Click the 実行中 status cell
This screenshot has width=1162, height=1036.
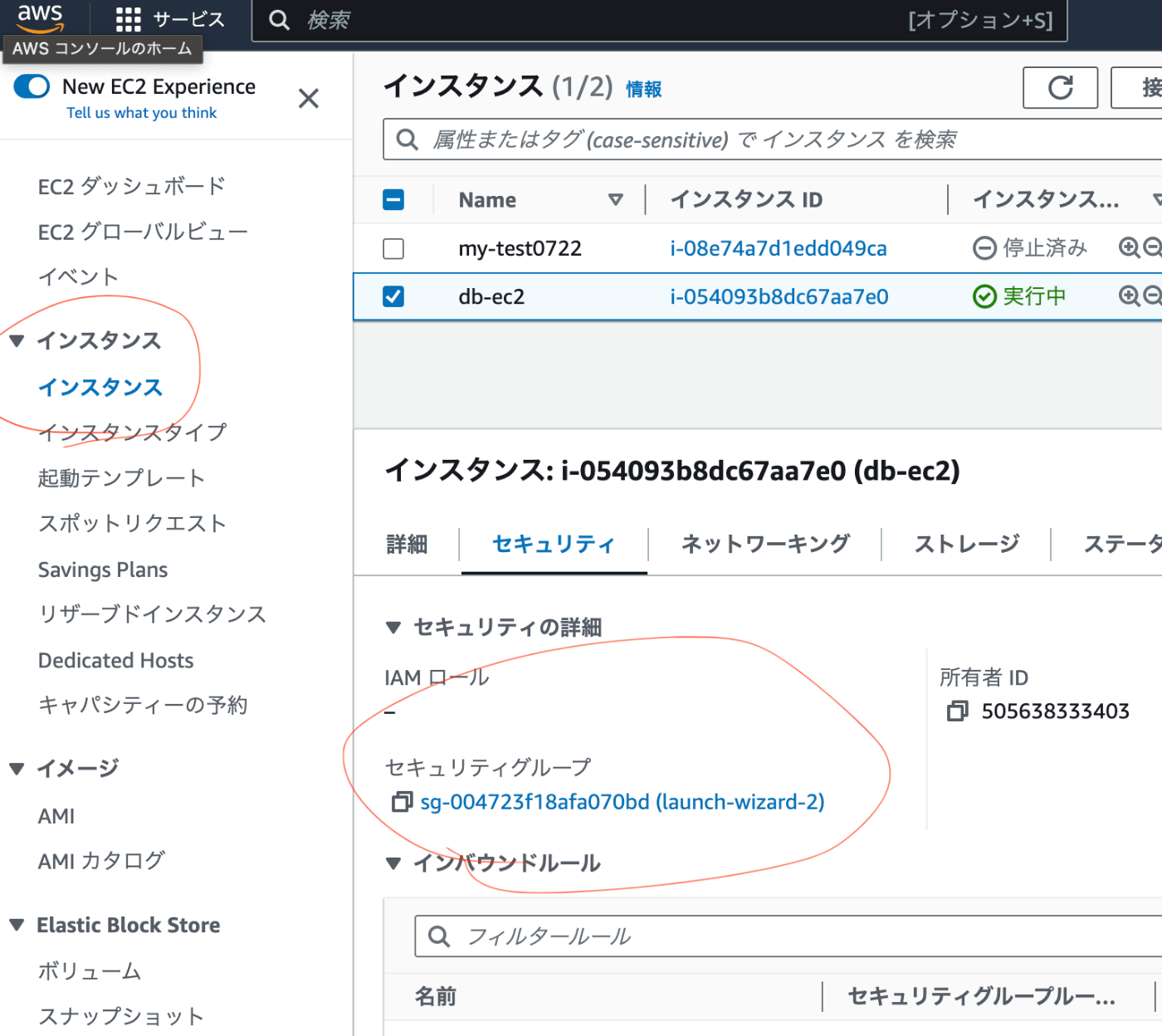click(x=1019, y=296)
